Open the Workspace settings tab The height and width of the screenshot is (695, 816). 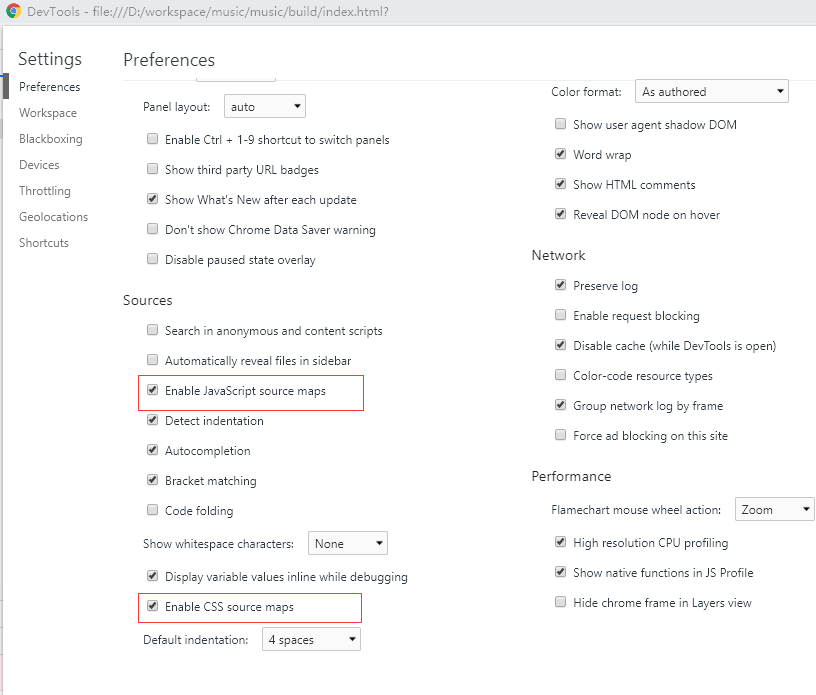coord(48,113)
